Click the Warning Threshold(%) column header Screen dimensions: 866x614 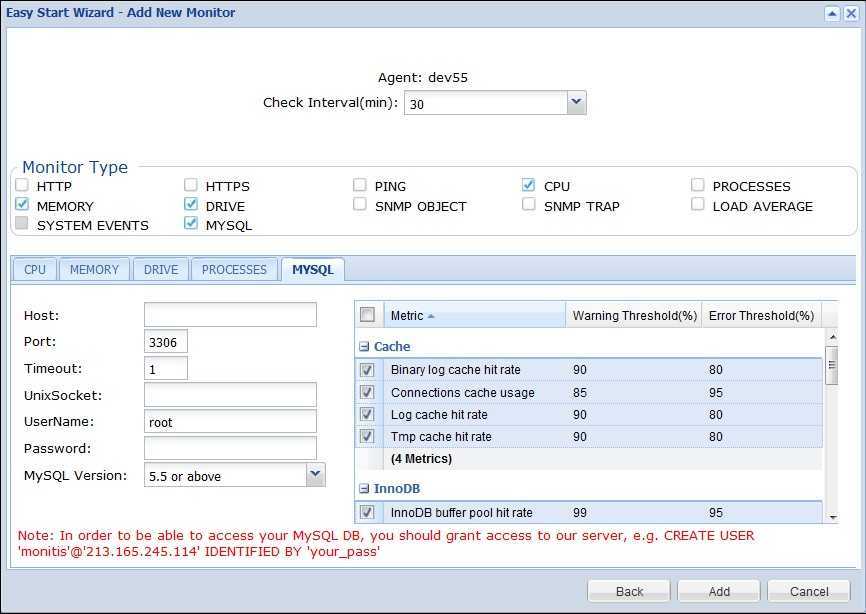click(x=634, y=315)
